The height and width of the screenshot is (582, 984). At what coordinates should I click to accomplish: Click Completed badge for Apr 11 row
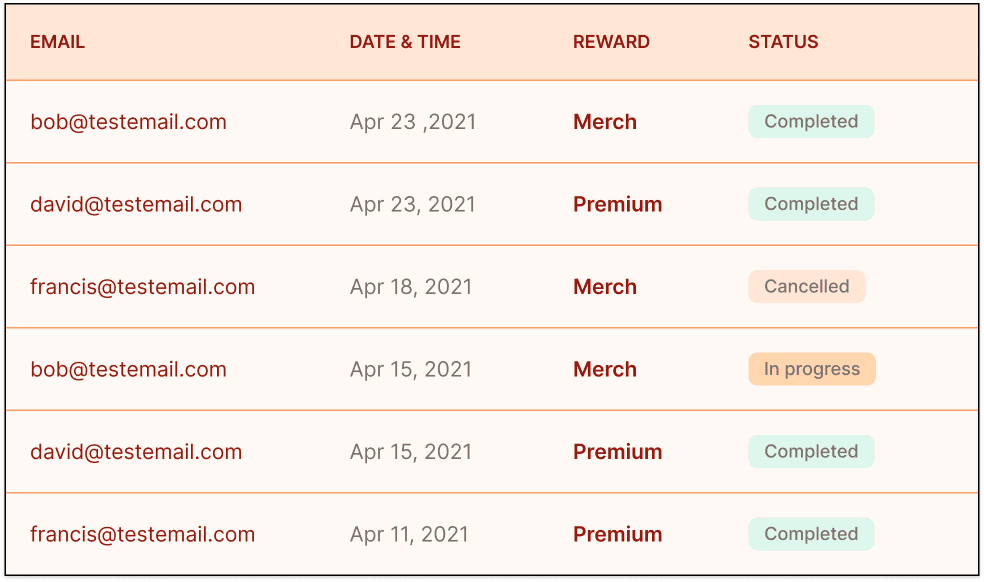(x=811, y=534)
